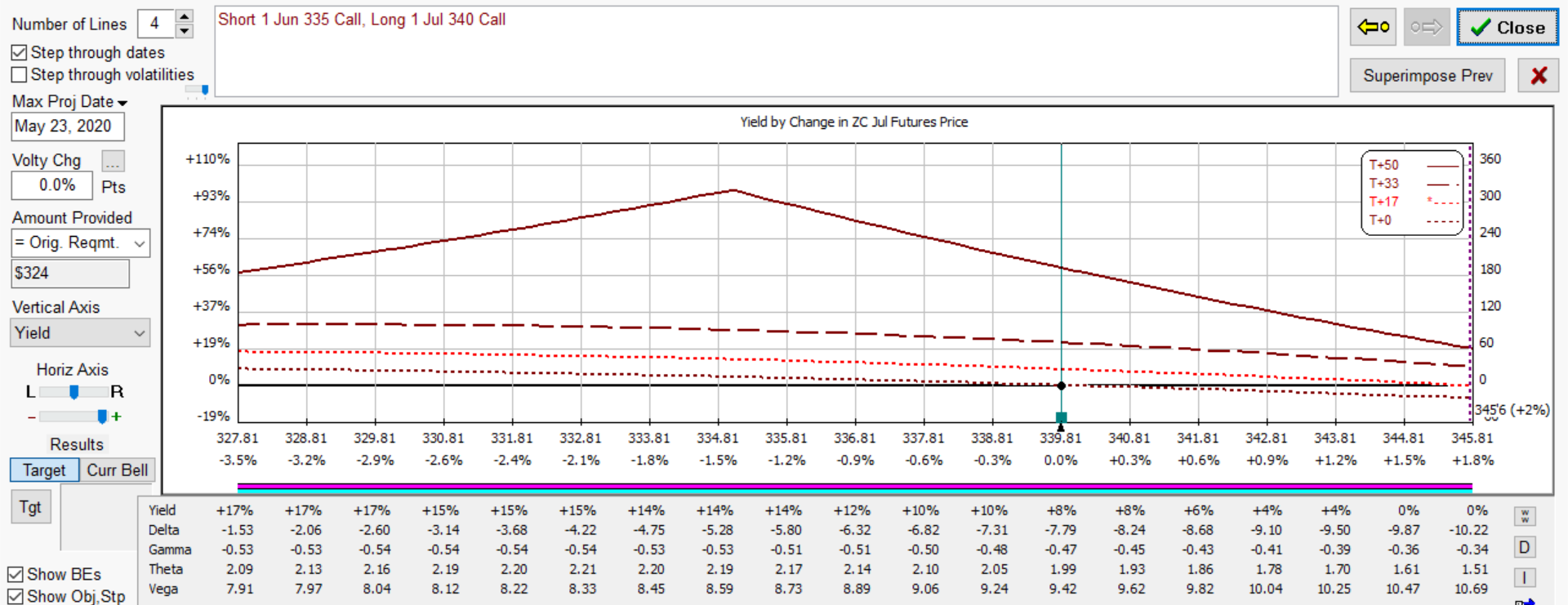Click the 327.81 price axis label
The width and height of the screenshot is (1568, 605).
[237, 438]
